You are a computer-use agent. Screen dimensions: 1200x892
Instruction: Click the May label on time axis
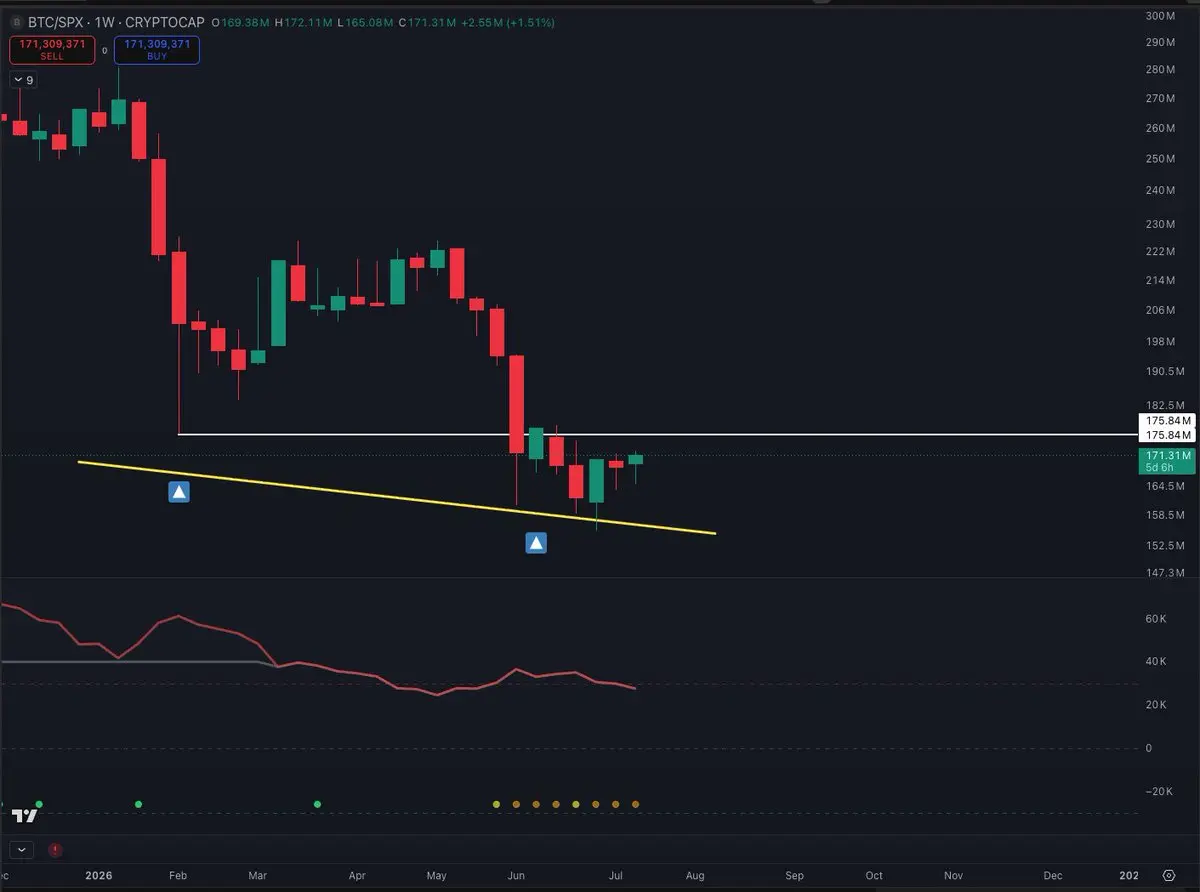coord(437,875)
